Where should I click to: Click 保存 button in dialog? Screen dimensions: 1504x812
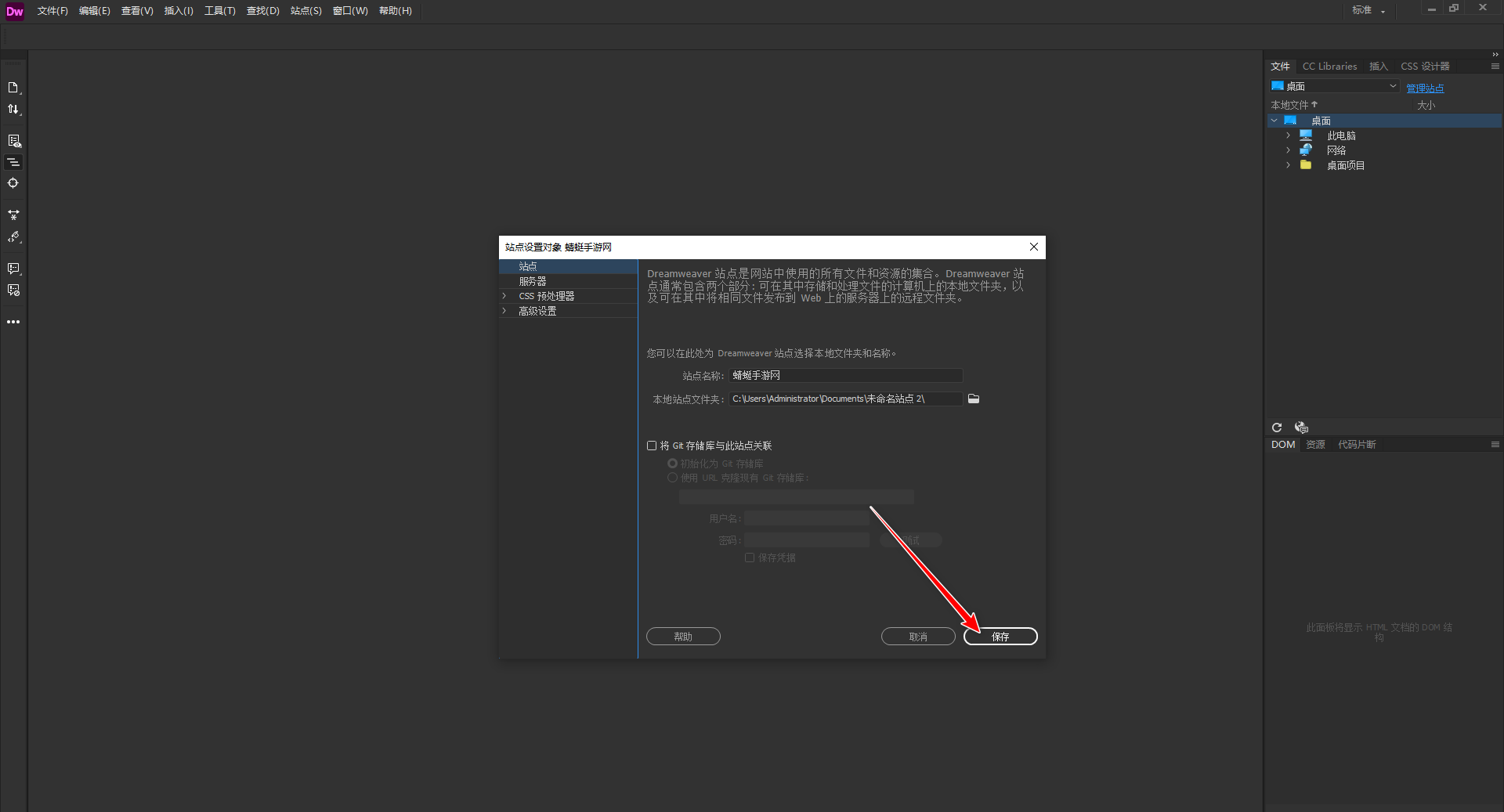1000,637
